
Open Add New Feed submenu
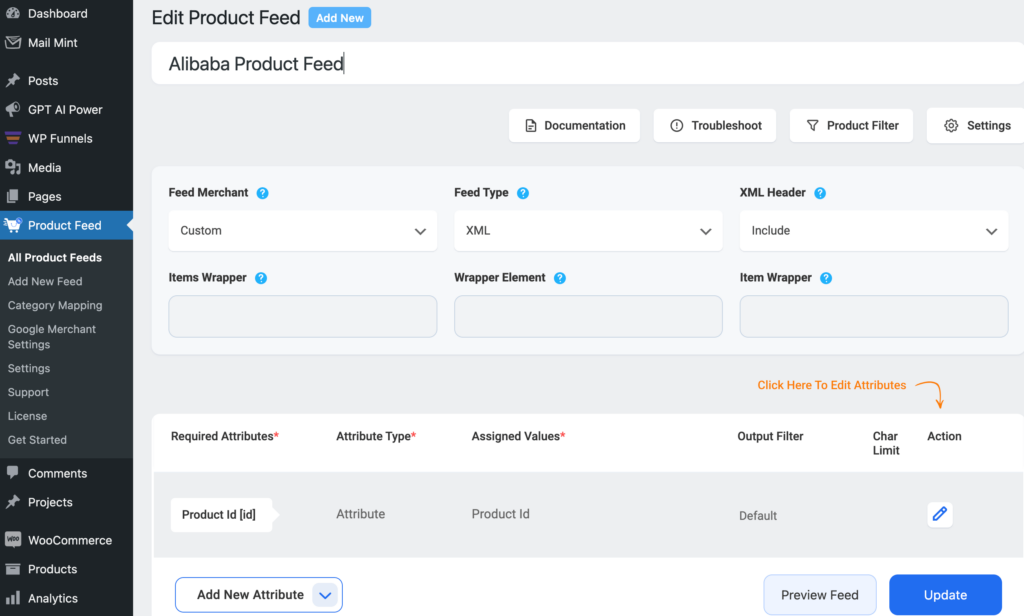coord(45,282)
